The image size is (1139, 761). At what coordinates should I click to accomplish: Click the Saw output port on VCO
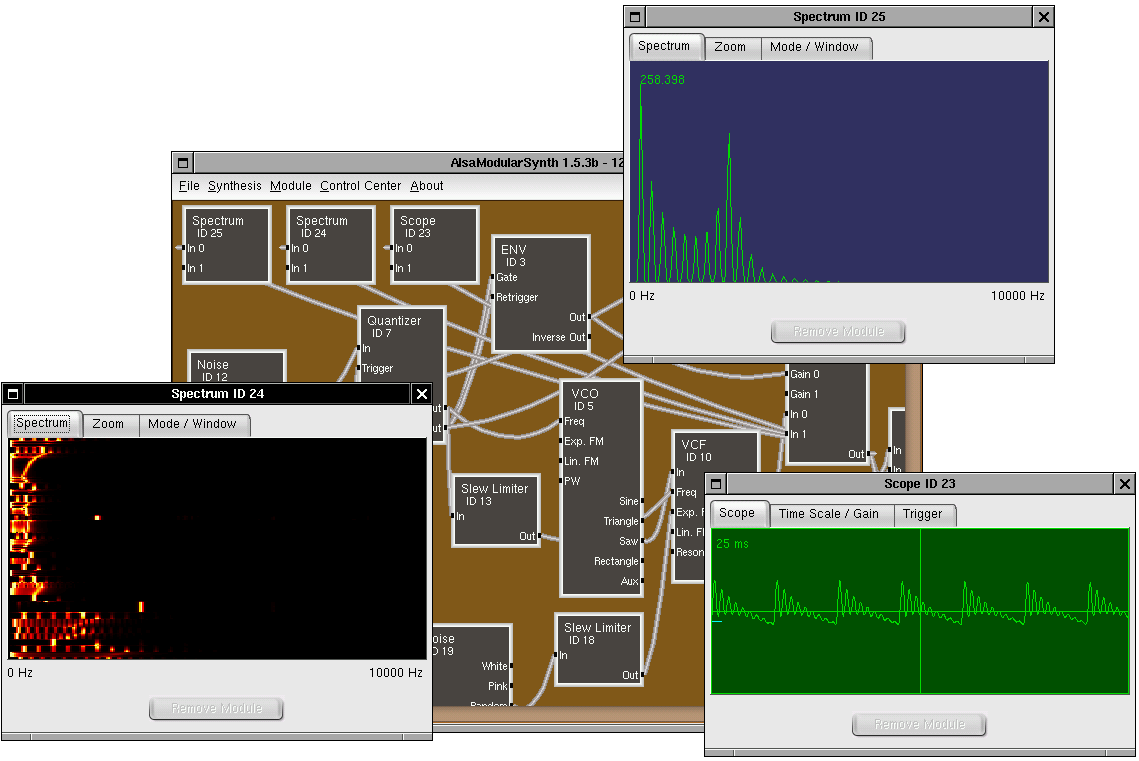coord(643,541)
